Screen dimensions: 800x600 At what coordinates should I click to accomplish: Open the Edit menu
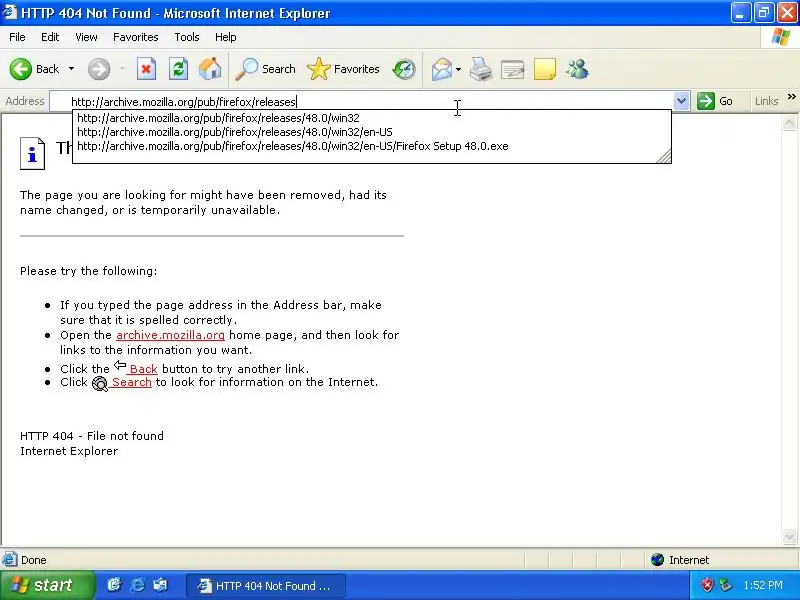pyautogui.click(x=50, y=37)
